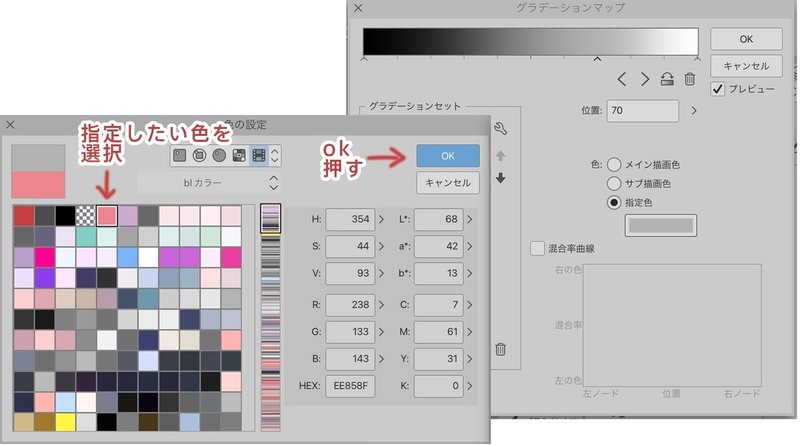Click the V value field showing 93

(x=350, y=273)
